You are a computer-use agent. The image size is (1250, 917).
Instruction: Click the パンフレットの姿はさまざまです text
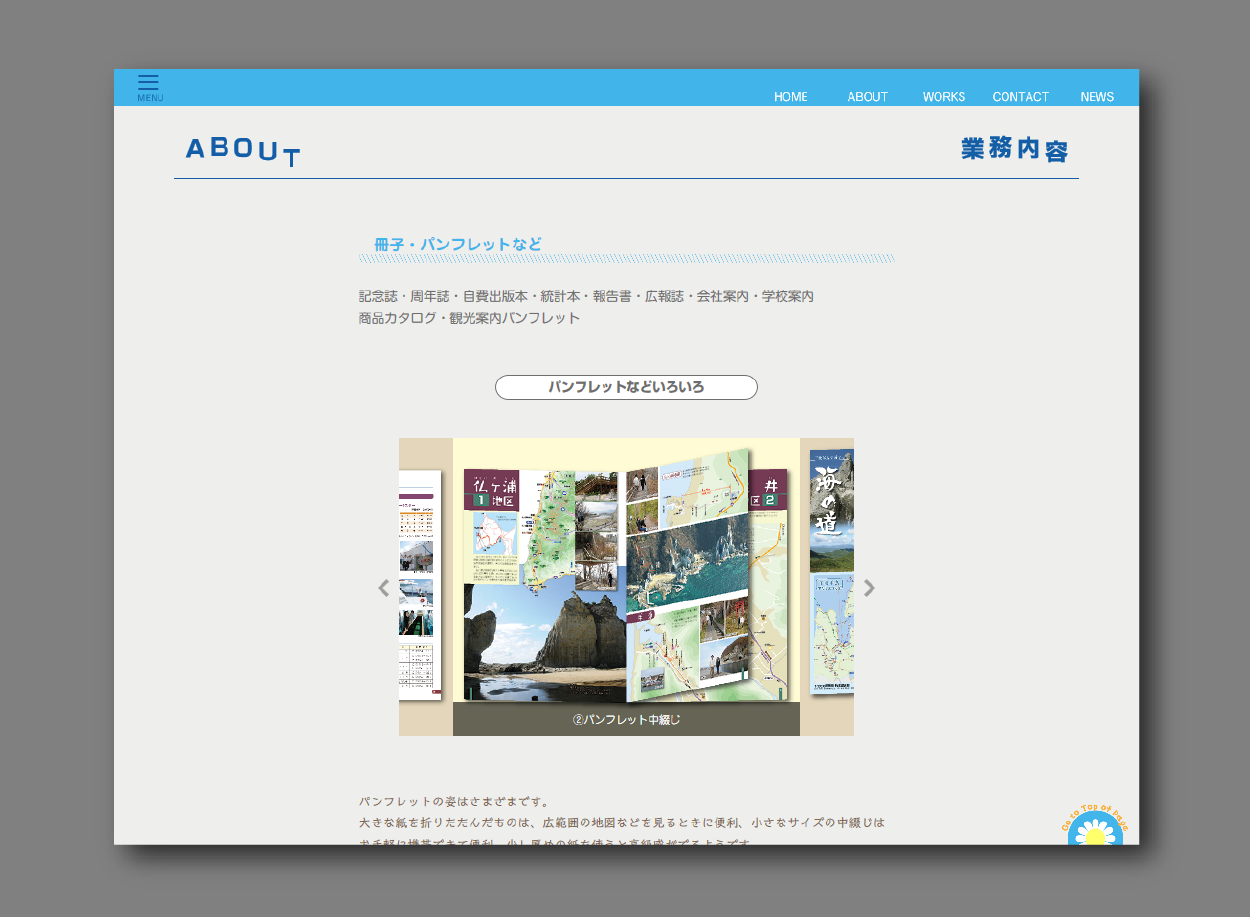454,801
